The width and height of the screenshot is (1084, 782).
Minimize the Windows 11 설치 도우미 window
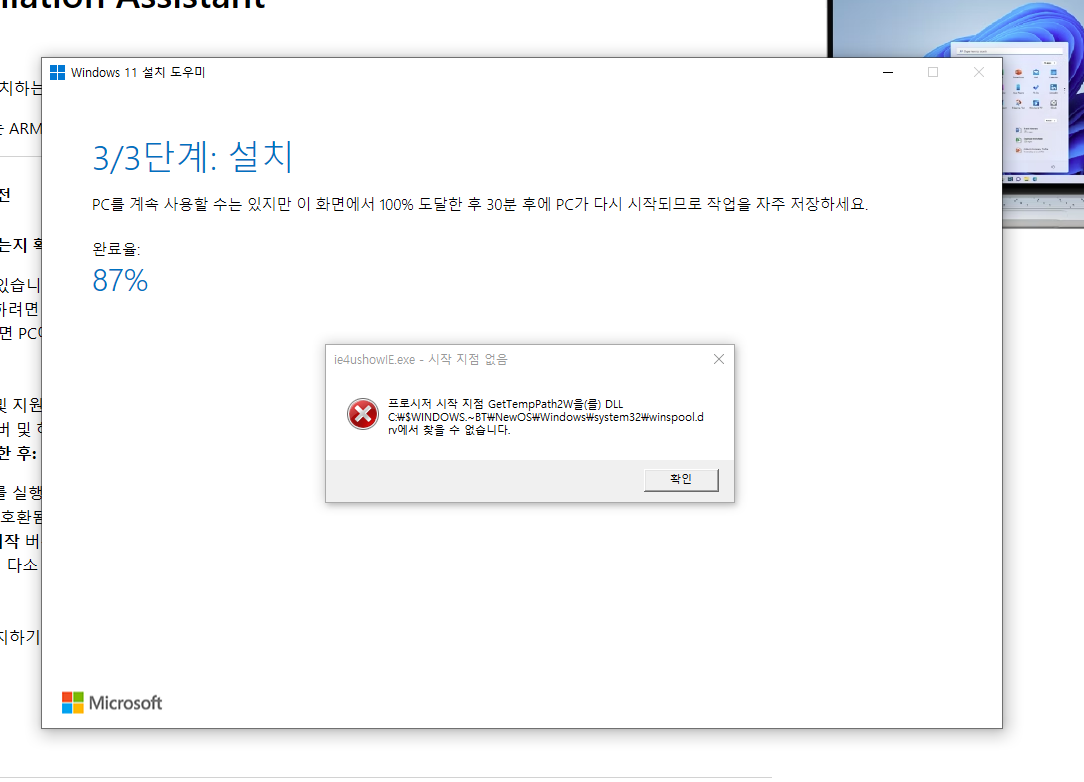tap(888, 73)
